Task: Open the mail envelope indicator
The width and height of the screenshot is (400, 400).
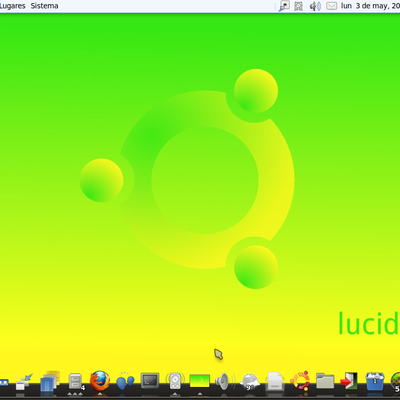Action: pyautogui.click(x=331, y=6)
